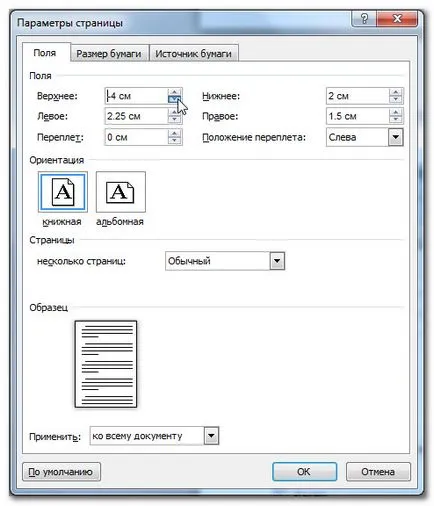
Task: Decrease the Верхнее margin with down arrow
Action: (x=174, y=99)
